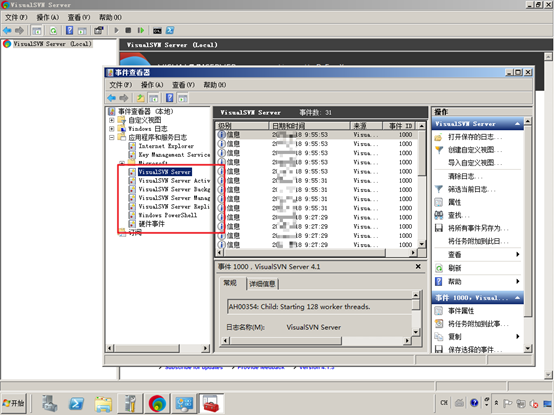Image resolution: width=554 pixels, height=415 pixels.
Task: Open the saved log via 打开保存的日志
Action: coord(475,137)
